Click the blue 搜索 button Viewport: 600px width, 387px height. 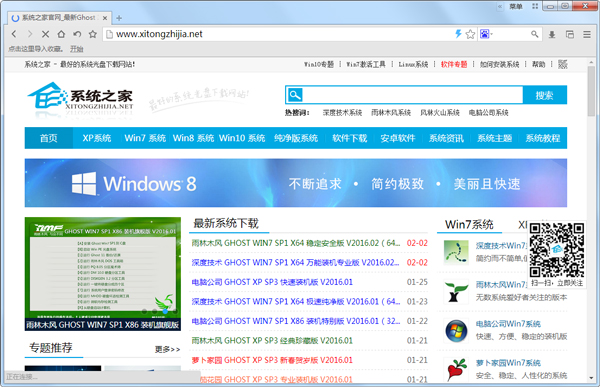coord(545,95)
